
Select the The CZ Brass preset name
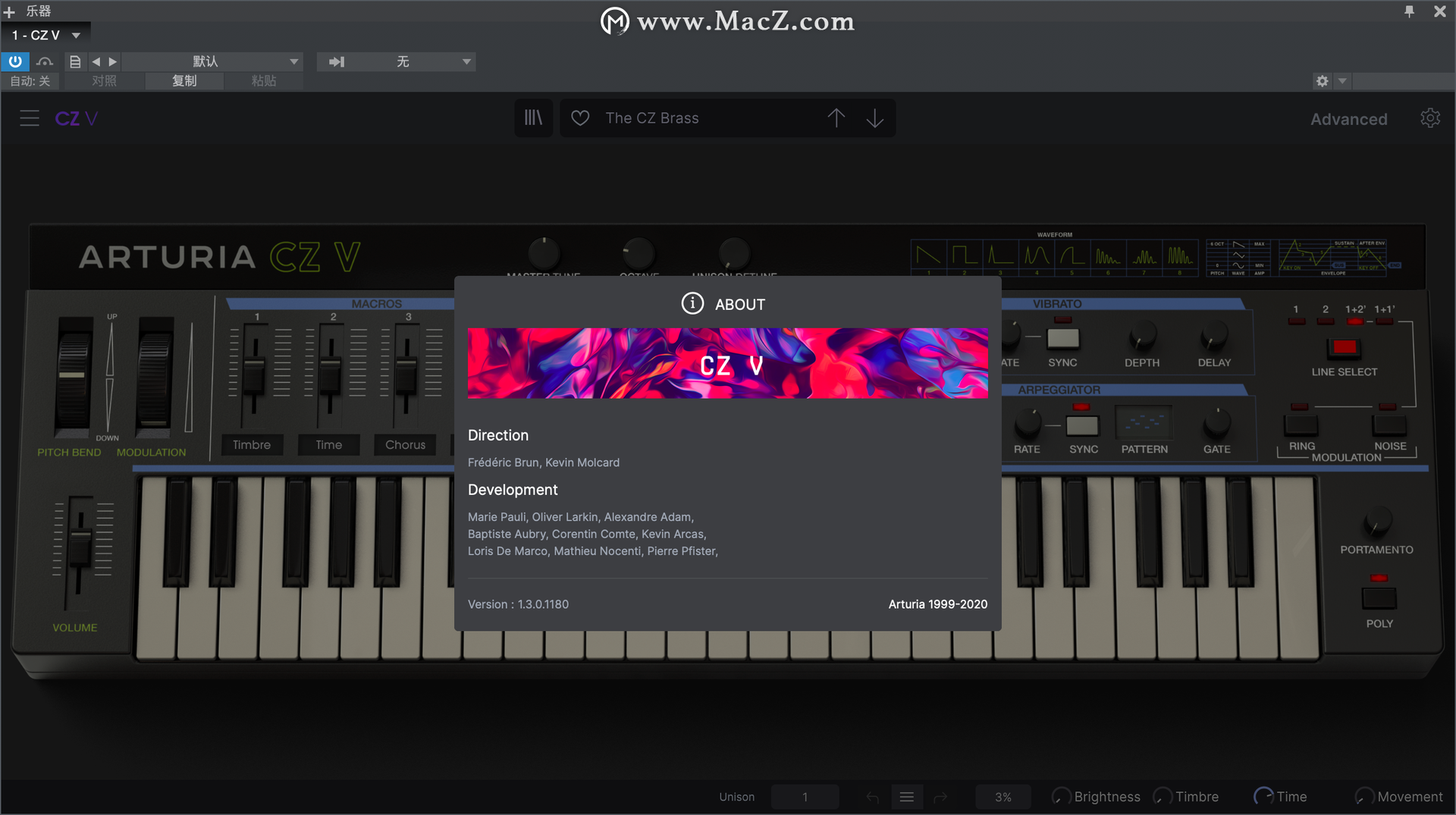click(652, 118)
